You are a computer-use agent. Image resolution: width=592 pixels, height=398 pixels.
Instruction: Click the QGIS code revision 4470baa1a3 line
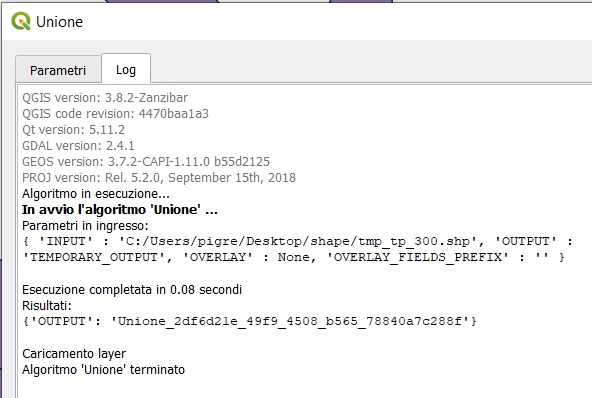[115, 114]
